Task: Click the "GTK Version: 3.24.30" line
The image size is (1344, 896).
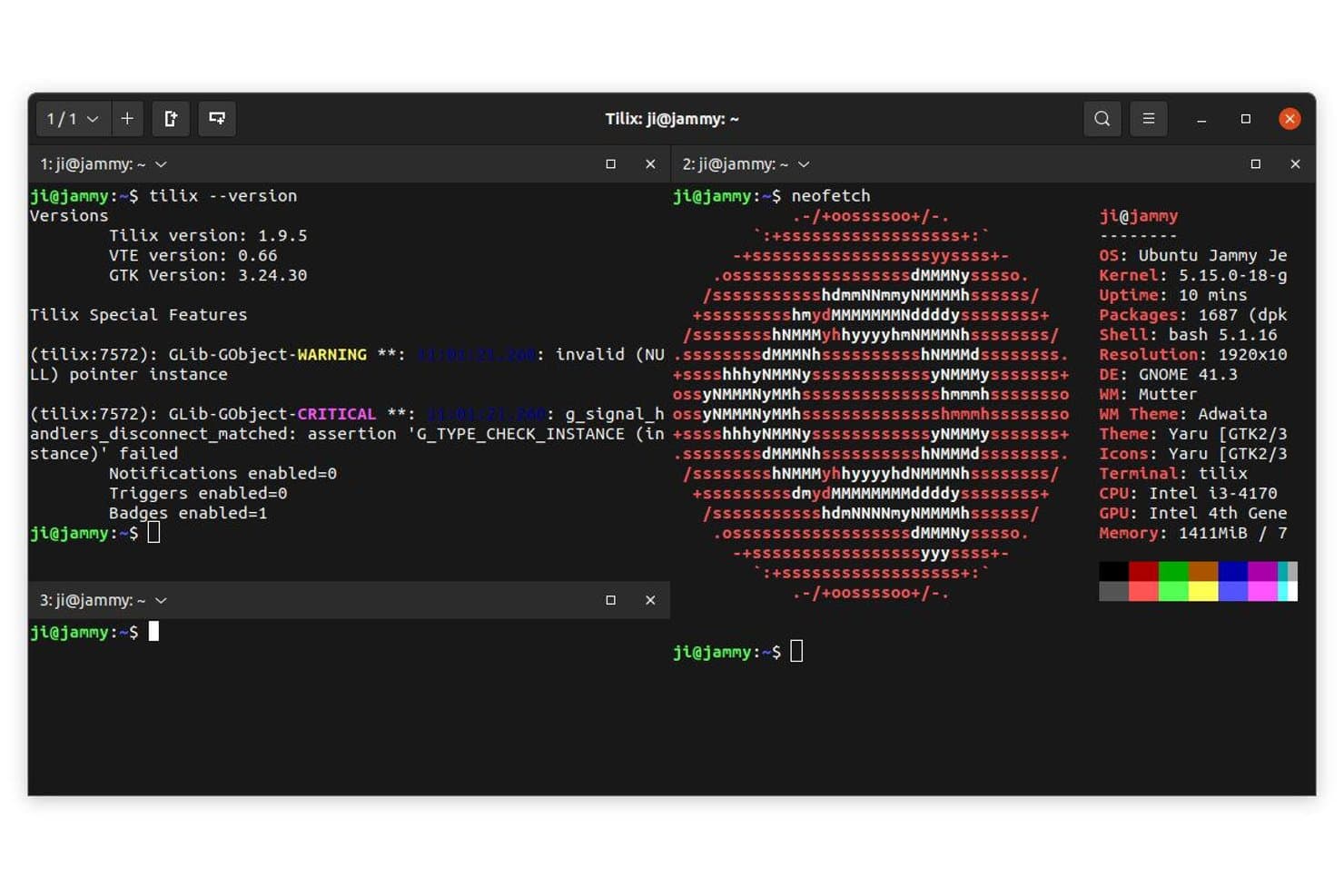Action: coord(208,275)
